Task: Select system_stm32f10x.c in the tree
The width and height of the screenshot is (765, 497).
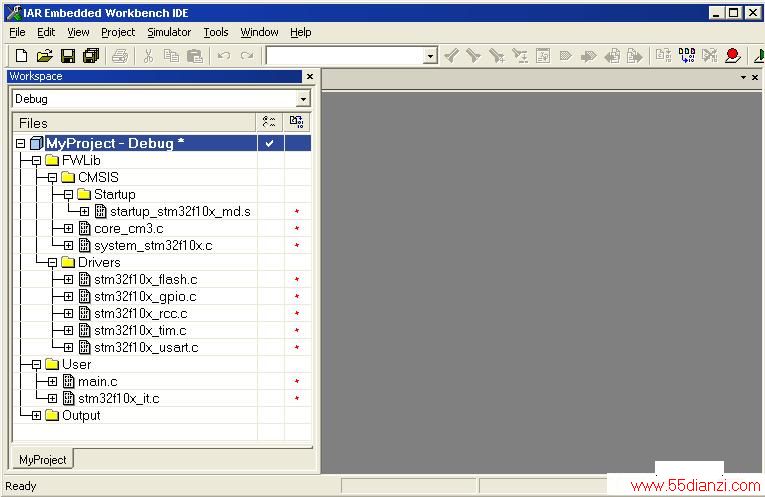Action: tap(153, 246)
